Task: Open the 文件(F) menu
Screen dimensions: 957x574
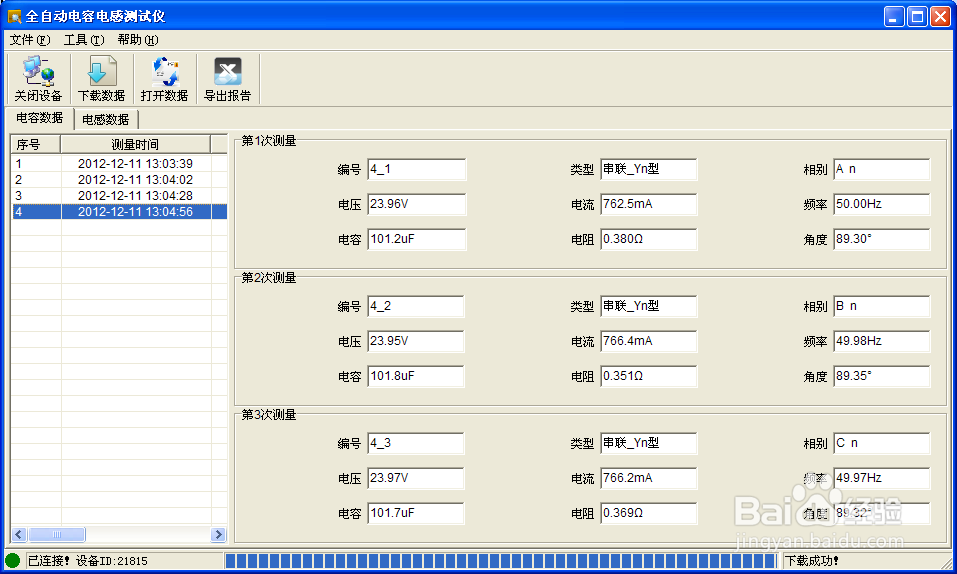Action: click(30, 40)
